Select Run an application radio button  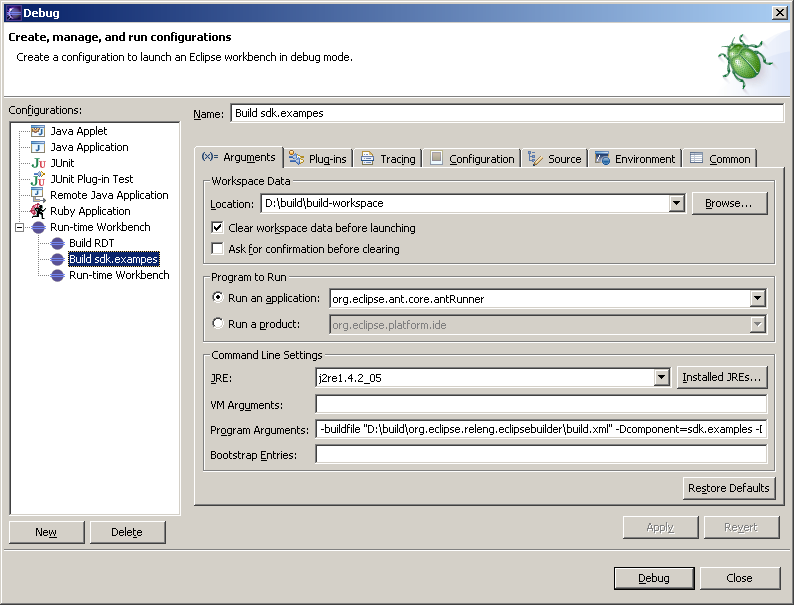click(x=218, y=297)
